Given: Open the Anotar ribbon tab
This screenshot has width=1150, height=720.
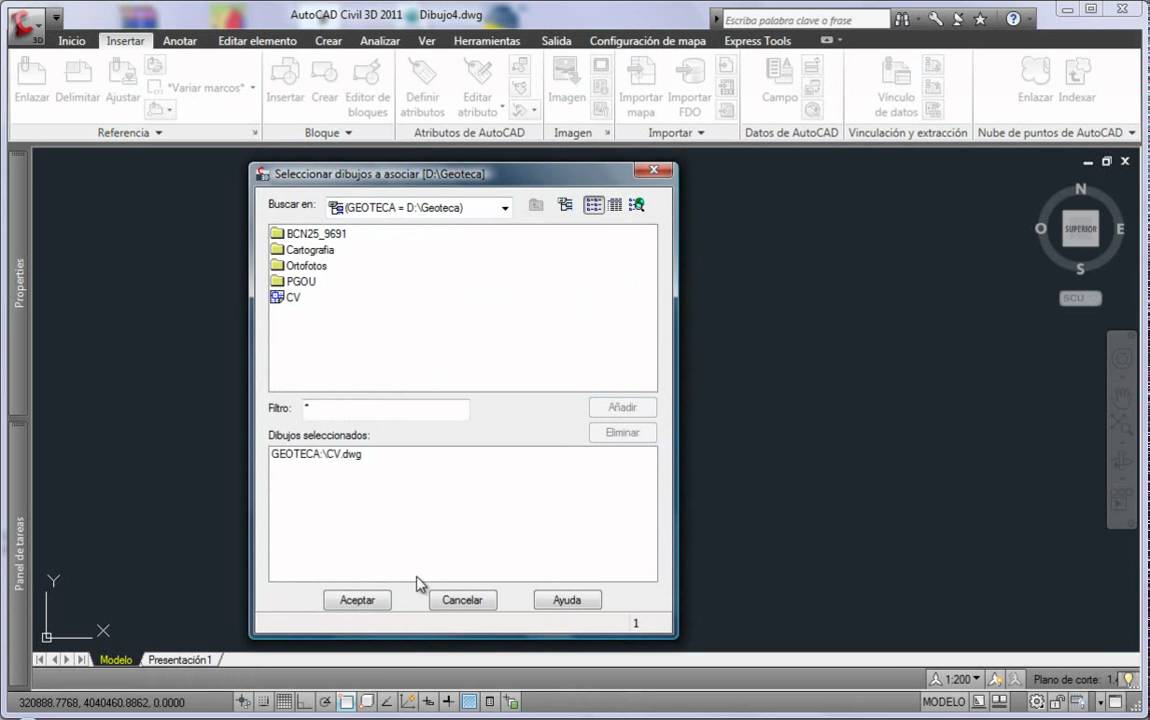Looking at the screenshot, I should (180, 41).
